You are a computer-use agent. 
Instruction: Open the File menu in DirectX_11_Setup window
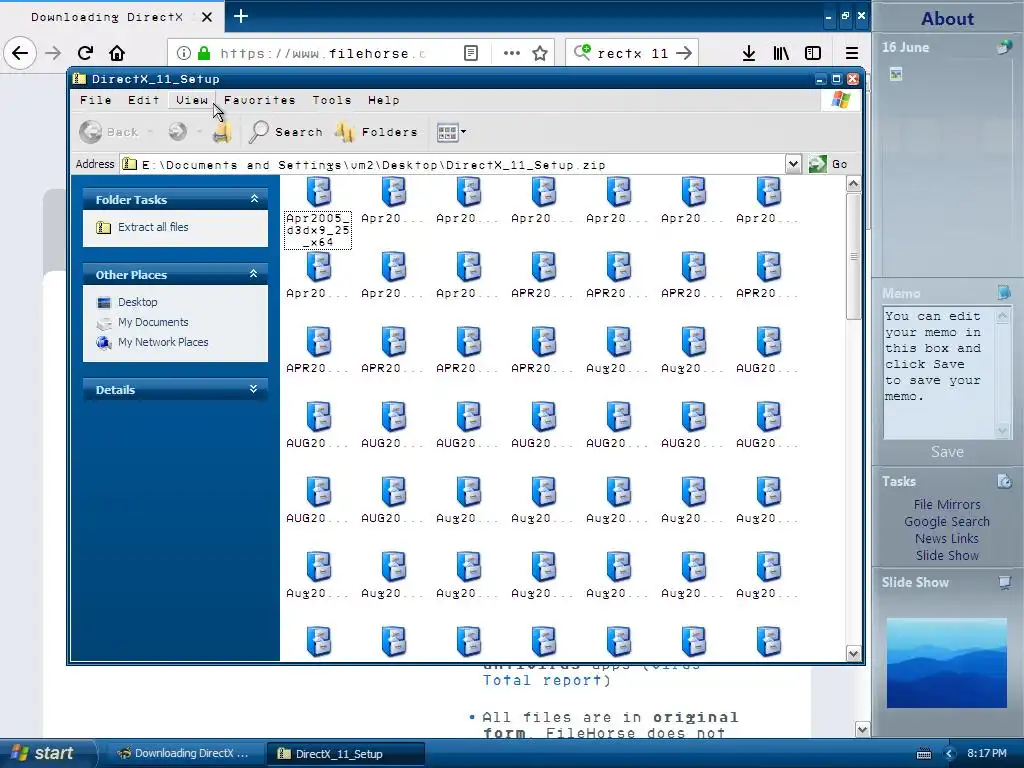click(95, 100)
